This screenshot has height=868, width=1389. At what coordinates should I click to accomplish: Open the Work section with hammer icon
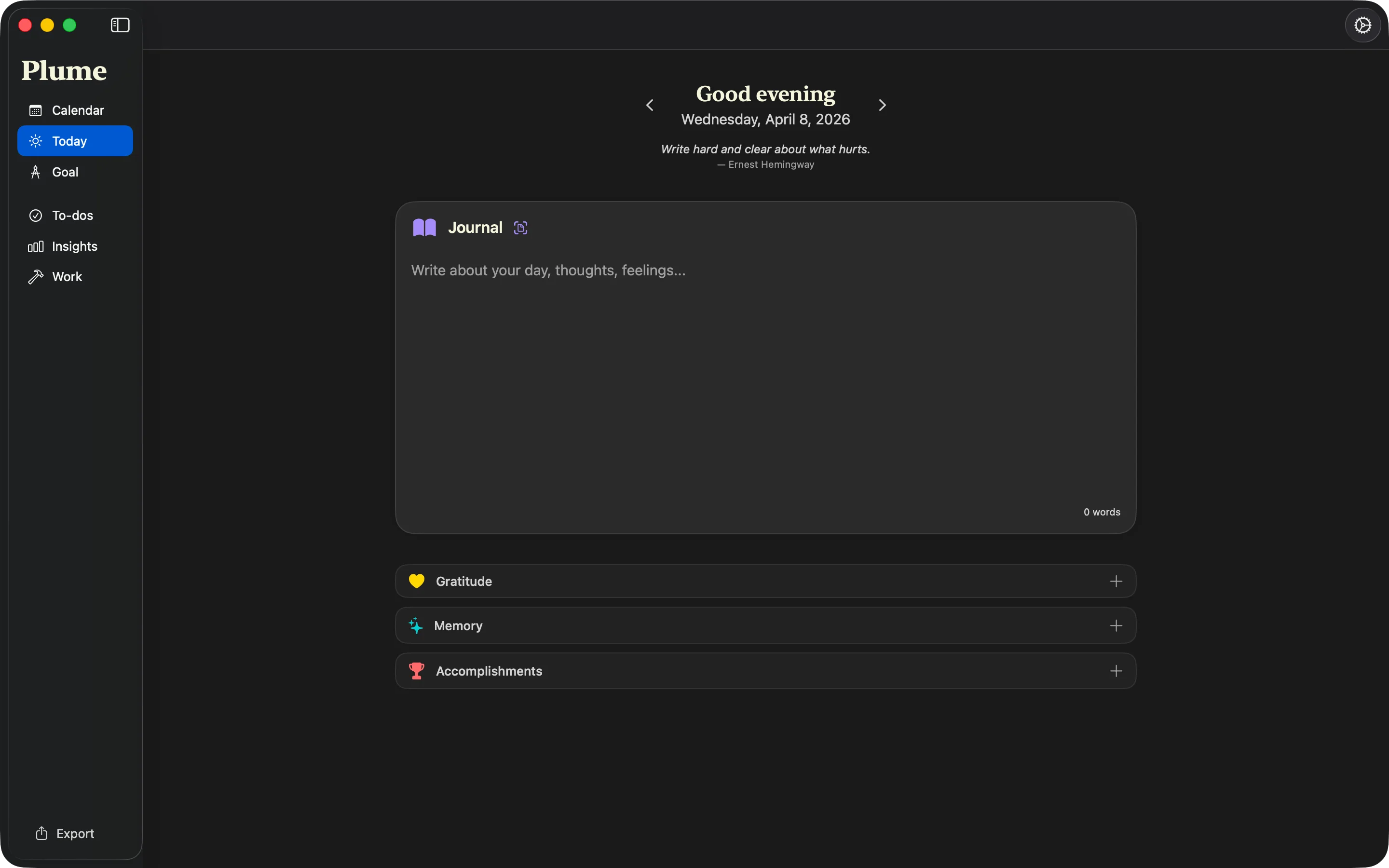66,276
